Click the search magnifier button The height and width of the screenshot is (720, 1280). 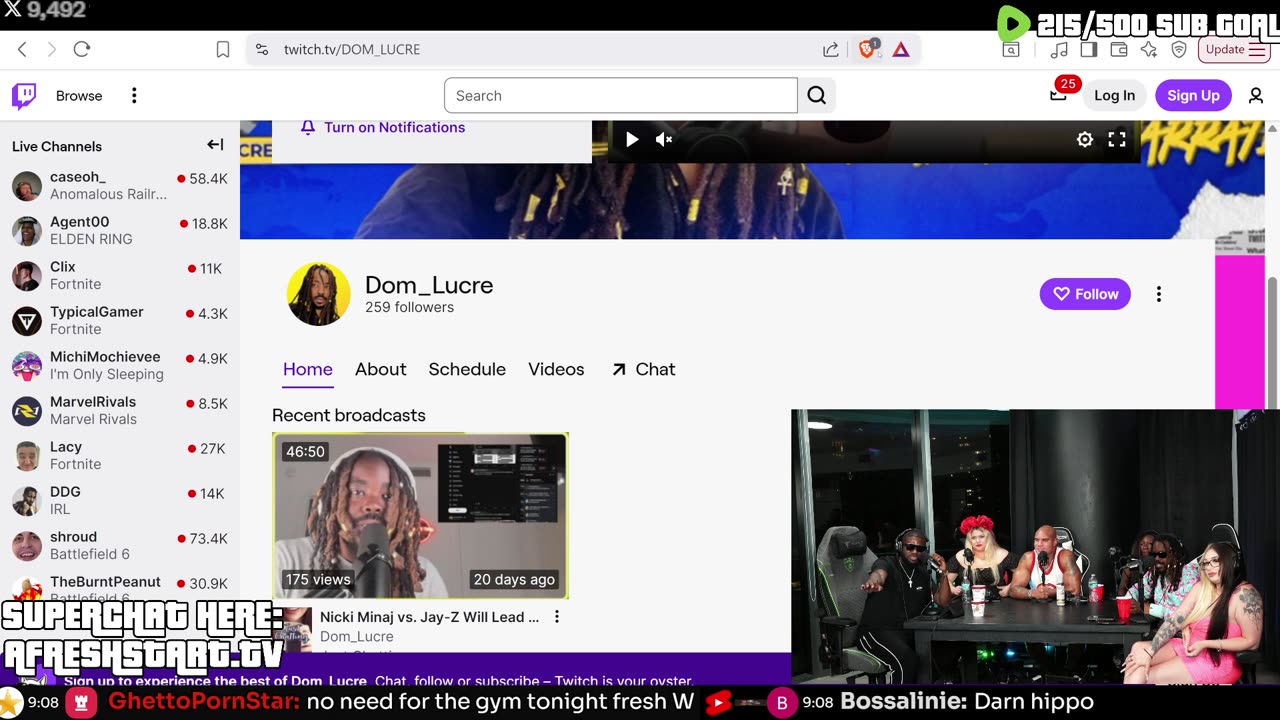tap(817, 96)
